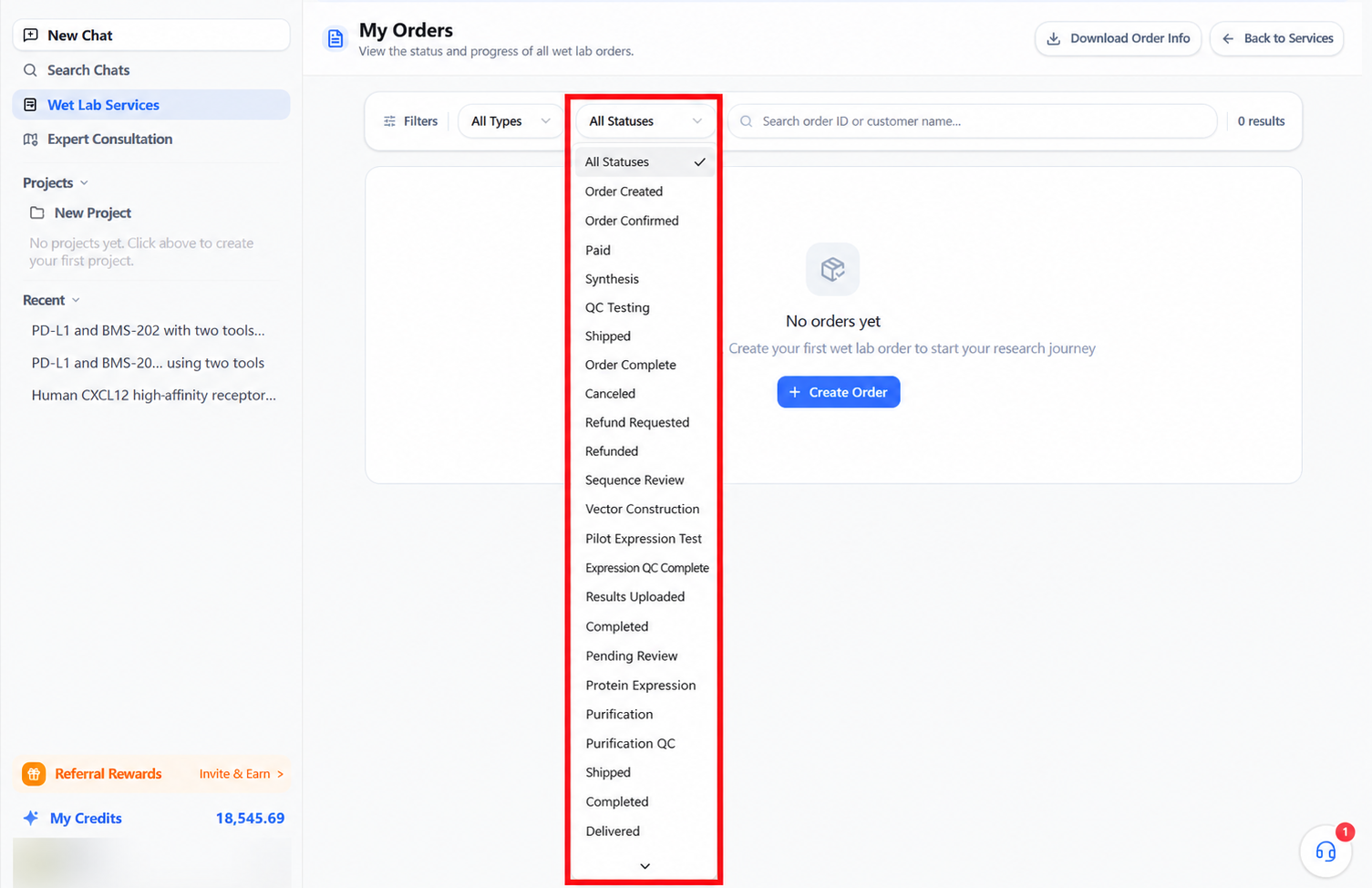
Task: Collapse the All Statuses dropdown
Action: tap(645, 121)
